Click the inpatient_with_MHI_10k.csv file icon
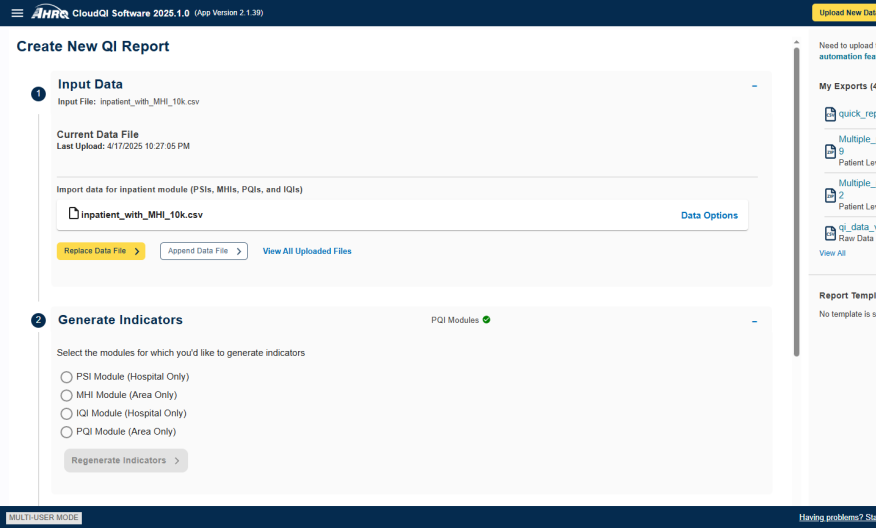Image resolution: width=876 pixels, height=528 pixels. pyautogui.click(x=73, y=214)
